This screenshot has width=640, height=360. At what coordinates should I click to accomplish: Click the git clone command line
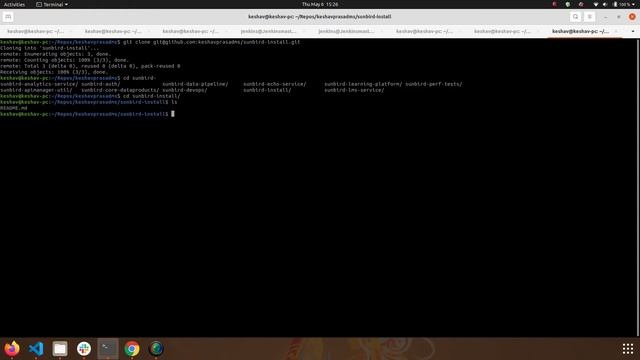150,42
